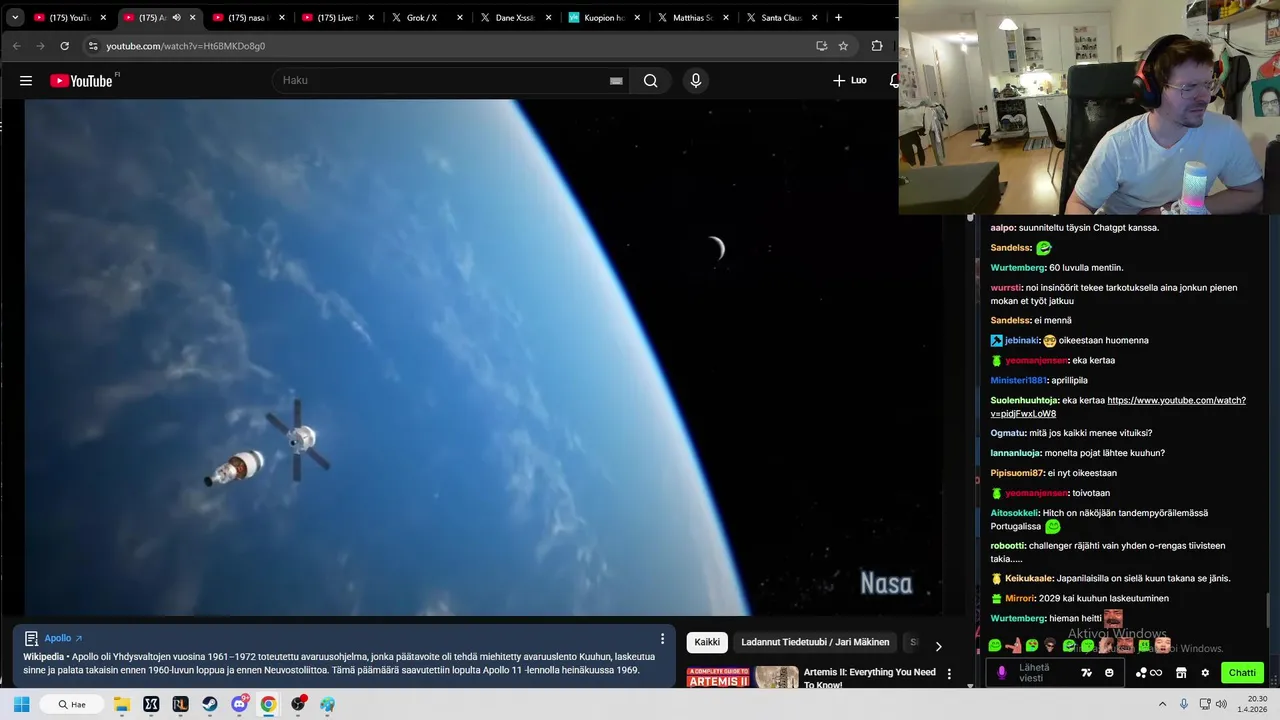The height and width of the screenshot is (720, 1280).
Task: Open Chrome from the taskbar
Action: 268,704
